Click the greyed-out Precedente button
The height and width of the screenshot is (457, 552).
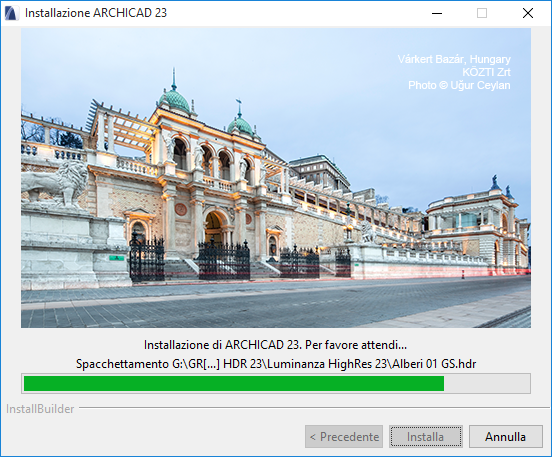(x=344, y=437)
